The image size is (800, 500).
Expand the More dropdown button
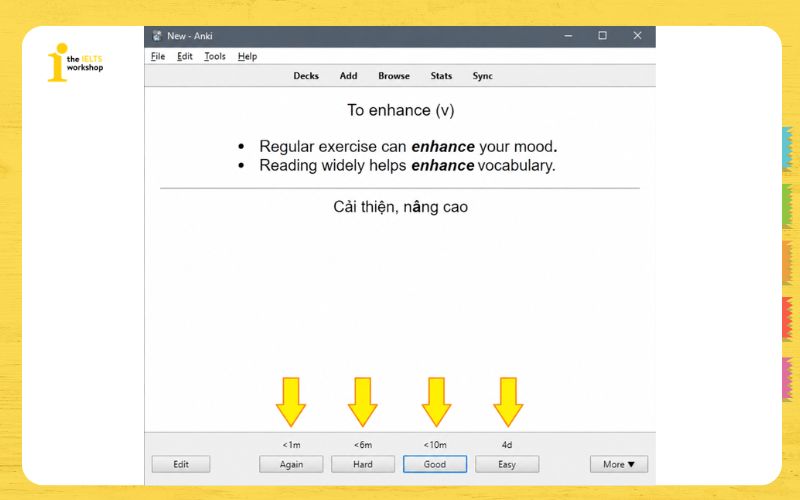(619, 464)
